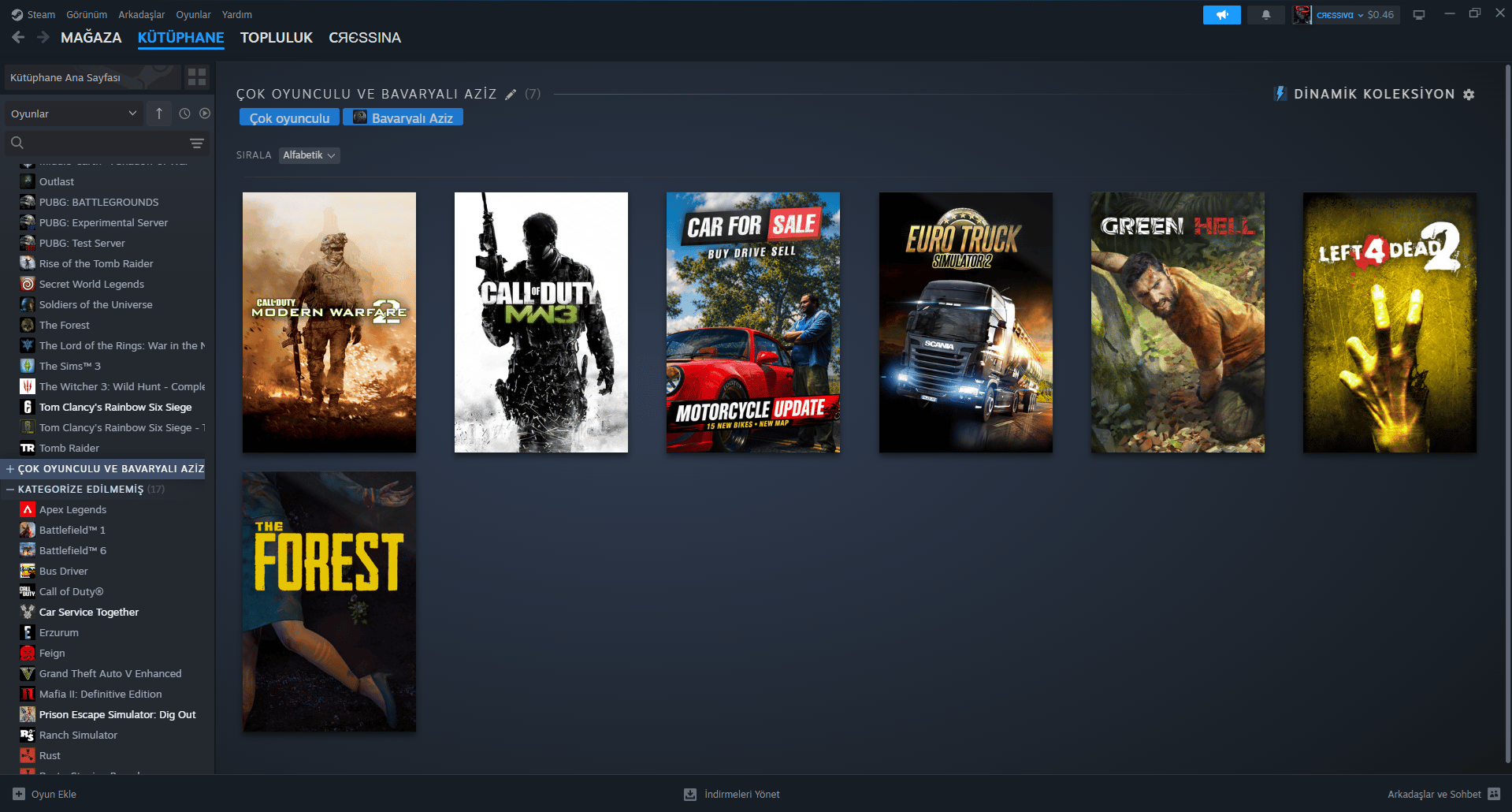Click the Tomb Raider game icon
This screenshot has width=1512, height=812.
pyautogui.click(x=28, y=448)
